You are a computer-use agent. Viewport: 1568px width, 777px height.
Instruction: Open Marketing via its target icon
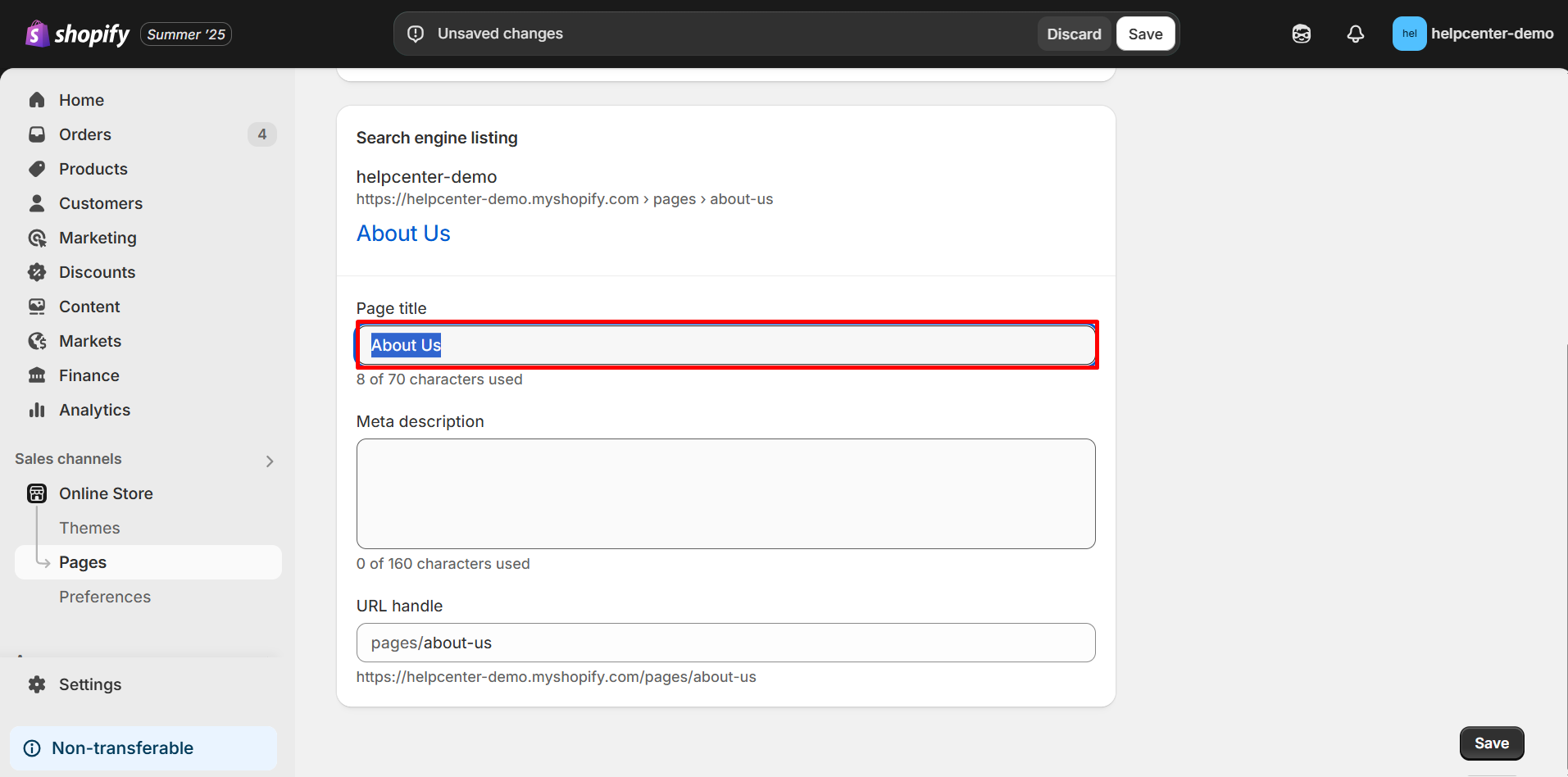pos(37,238)
